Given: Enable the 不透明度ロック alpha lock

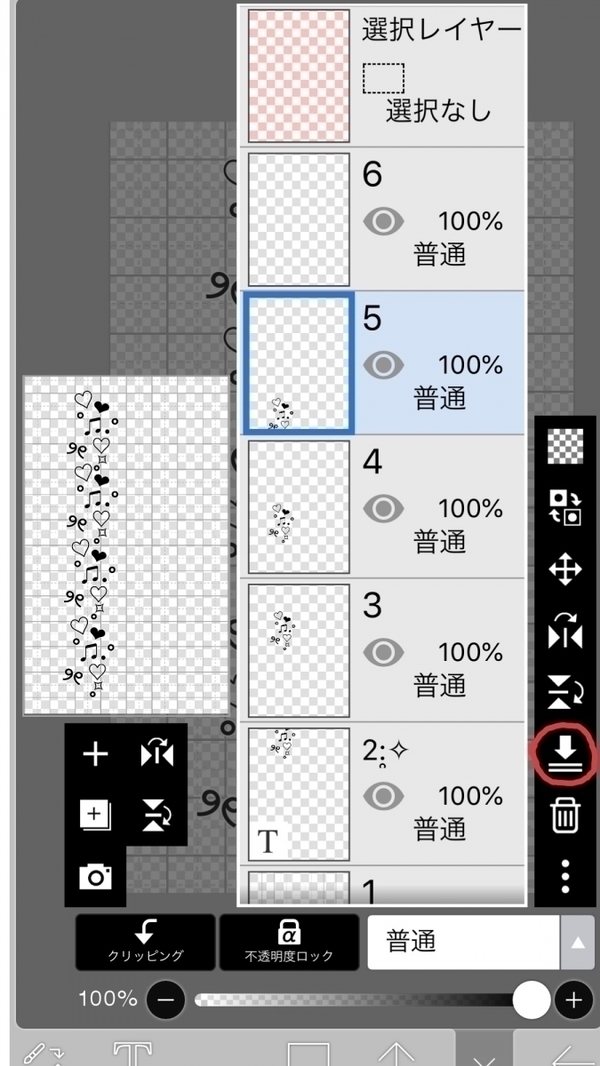Looking at the screenshot, I should [x=289, y=942].
